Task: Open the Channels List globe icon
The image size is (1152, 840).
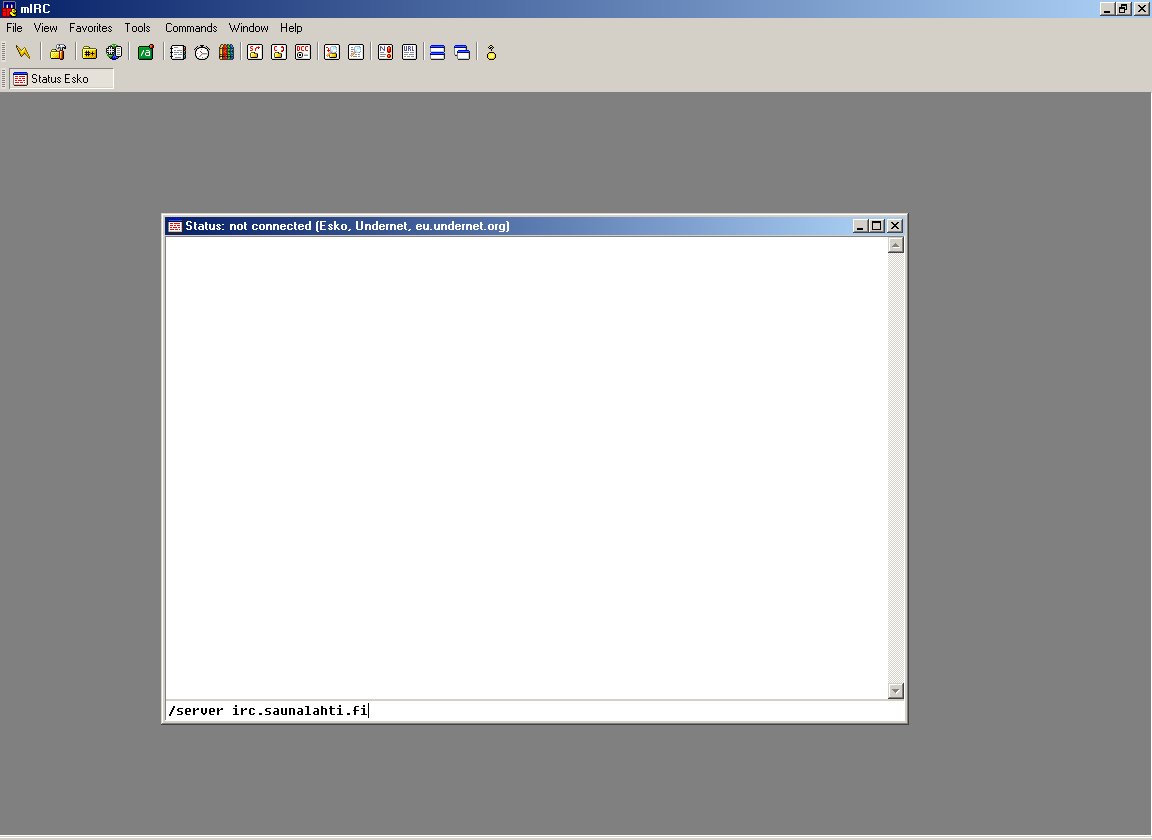Action: 114,52
